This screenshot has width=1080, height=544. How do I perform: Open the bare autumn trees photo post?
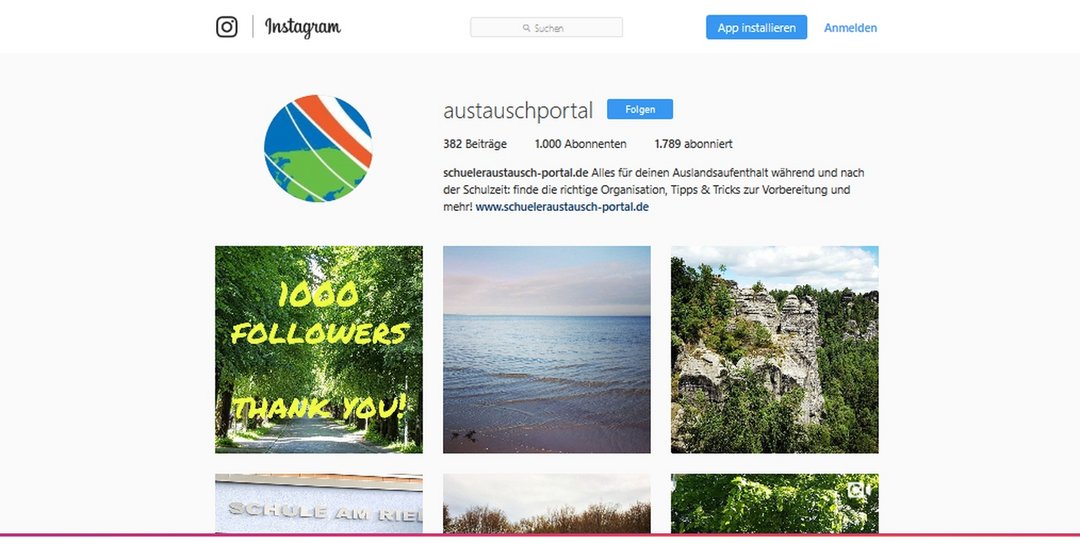click(x=547, y=503)
